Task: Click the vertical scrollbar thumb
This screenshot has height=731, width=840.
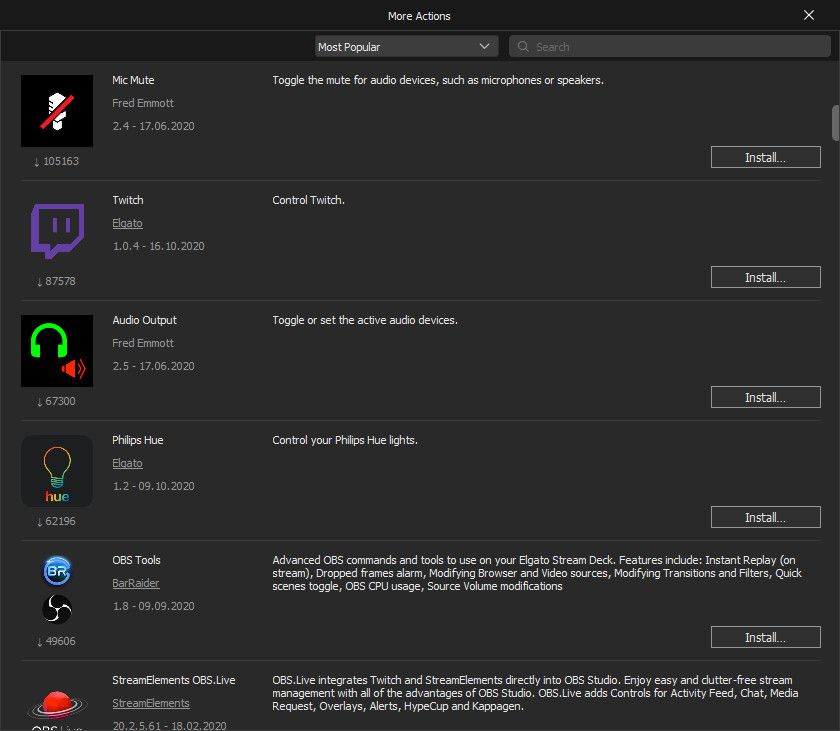Action: pos(835,123)
